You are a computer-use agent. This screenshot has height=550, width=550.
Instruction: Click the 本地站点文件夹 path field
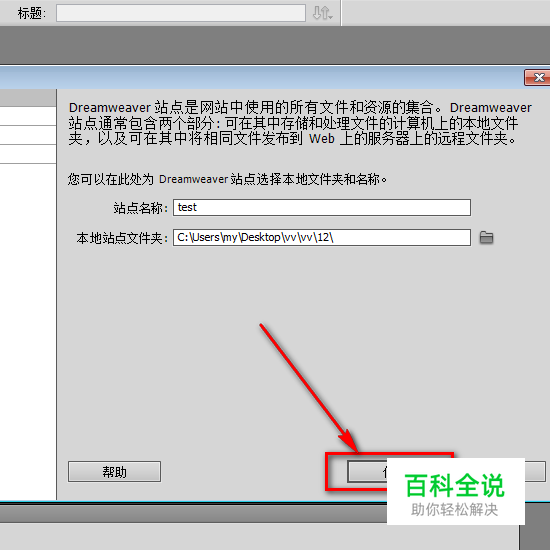point(322,237)
